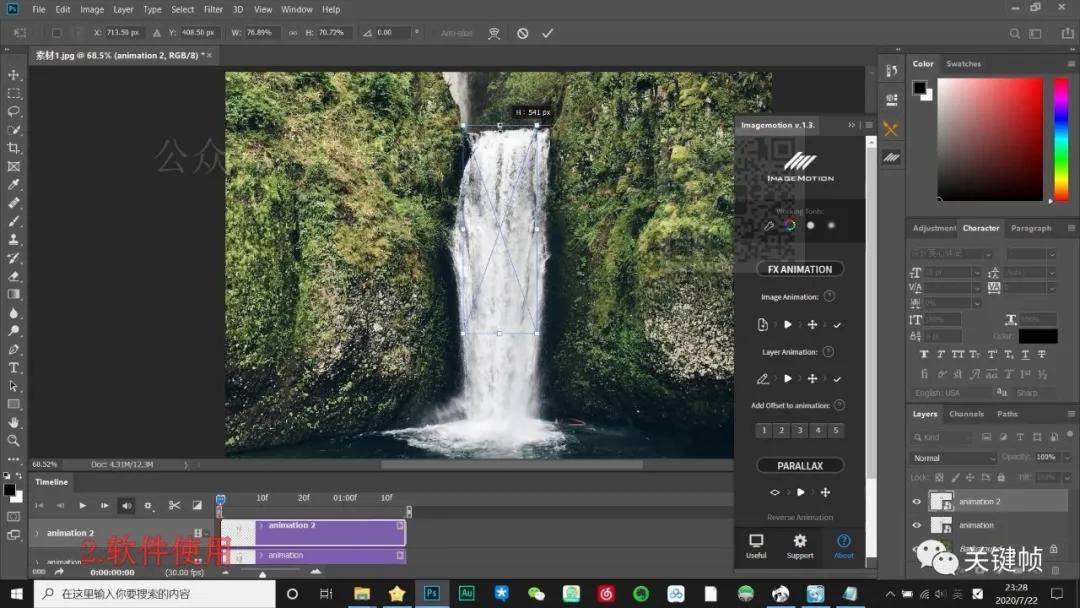The image size is (1080, 608).
Task: Expand the animation 2 timeline track
Action: (x=37, y=533)
